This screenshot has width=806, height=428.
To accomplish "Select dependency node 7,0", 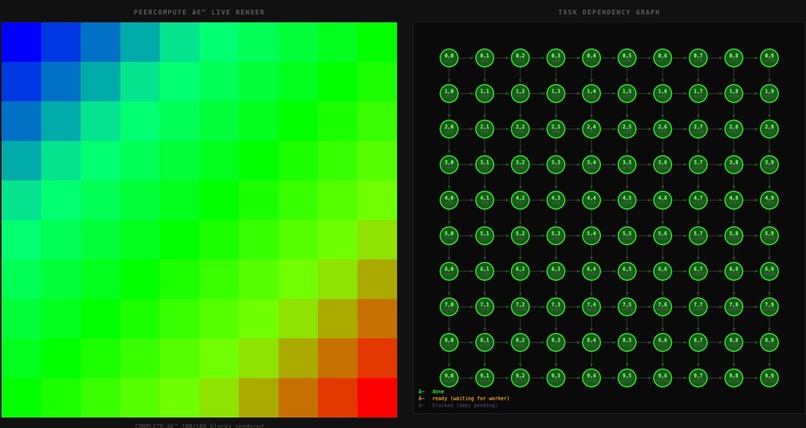I will [449, 307].
